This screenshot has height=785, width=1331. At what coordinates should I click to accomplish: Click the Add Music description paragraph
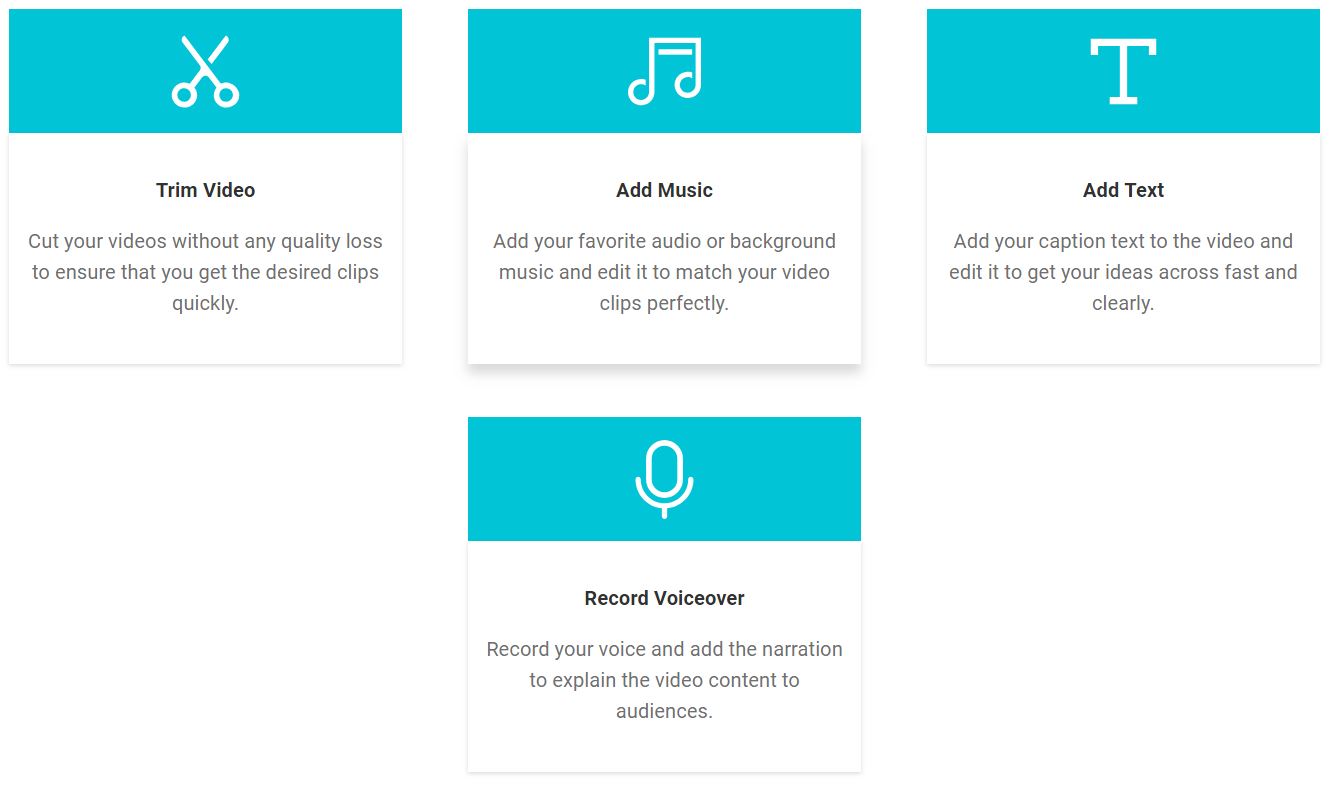(664, 272)
